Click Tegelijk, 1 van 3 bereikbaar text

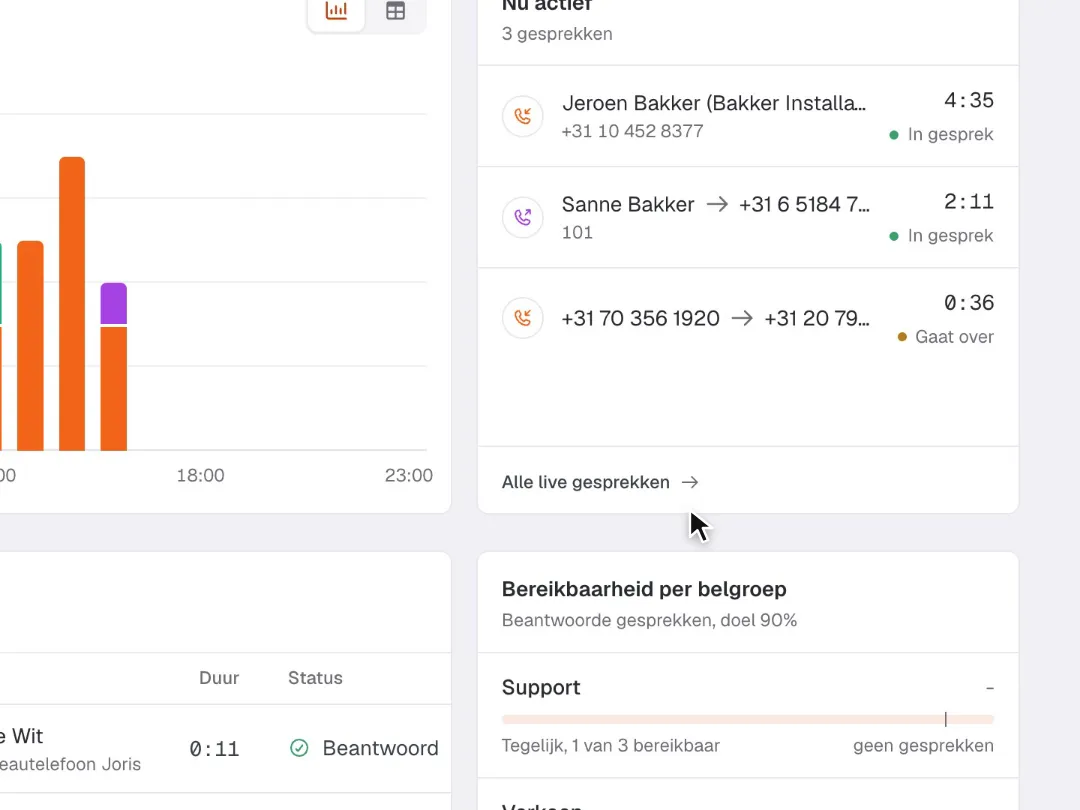click(x=611, y=746)
